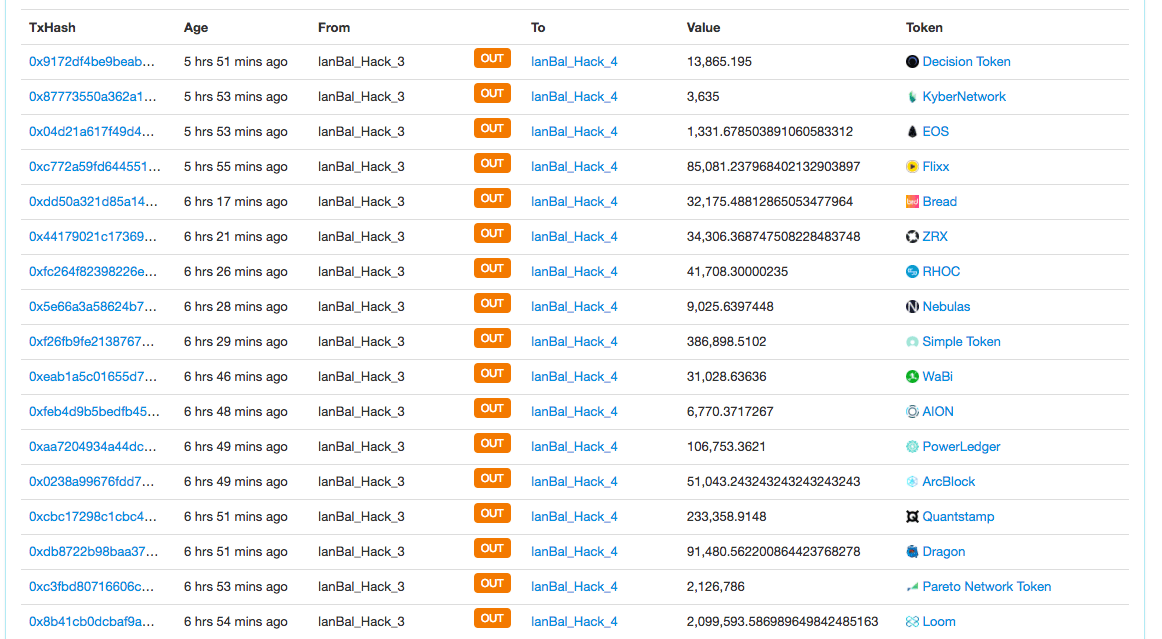The height and width of the screenshot is (639, 1162).
Task: Open IanBal_Hack_4 address in RHOC row
Action: coord(574,272)
